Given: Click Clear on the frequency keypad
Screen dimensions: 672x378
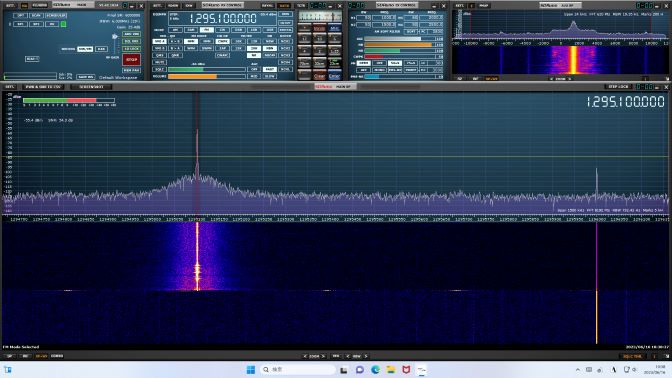Looking at the screenshot, I should coord(319,76).
